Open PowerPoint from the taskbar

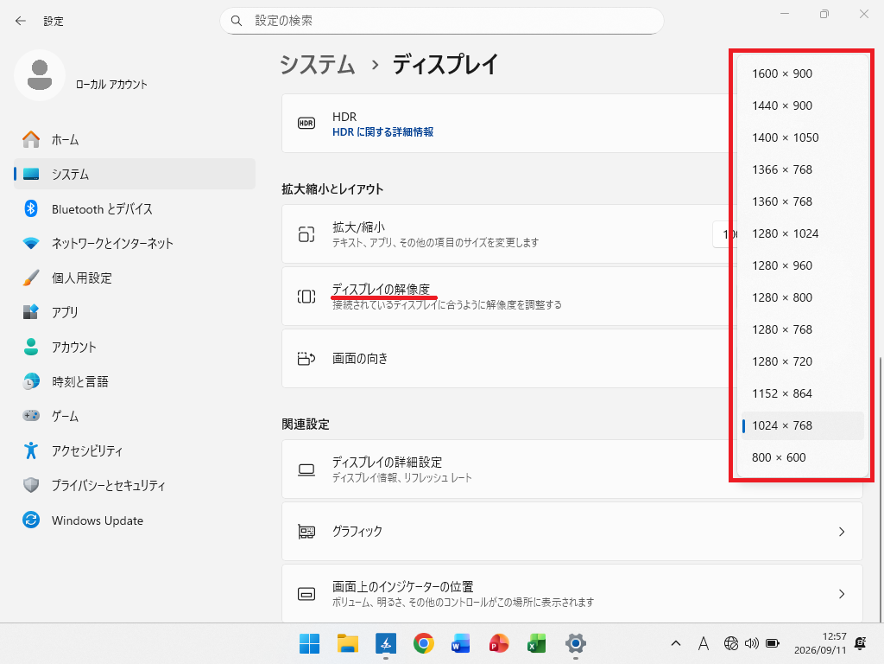[499, 643]
